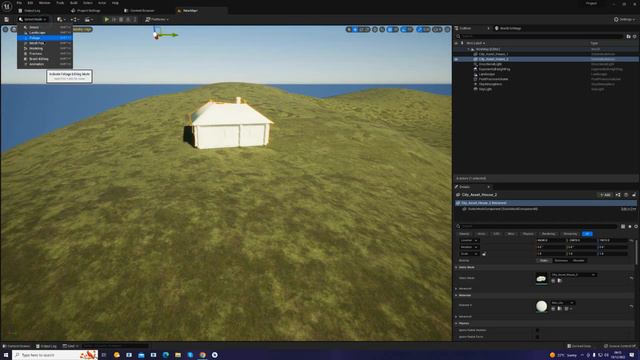
Task: Choose Landscape in the mode menu
Action: click(x=44, y=33)
